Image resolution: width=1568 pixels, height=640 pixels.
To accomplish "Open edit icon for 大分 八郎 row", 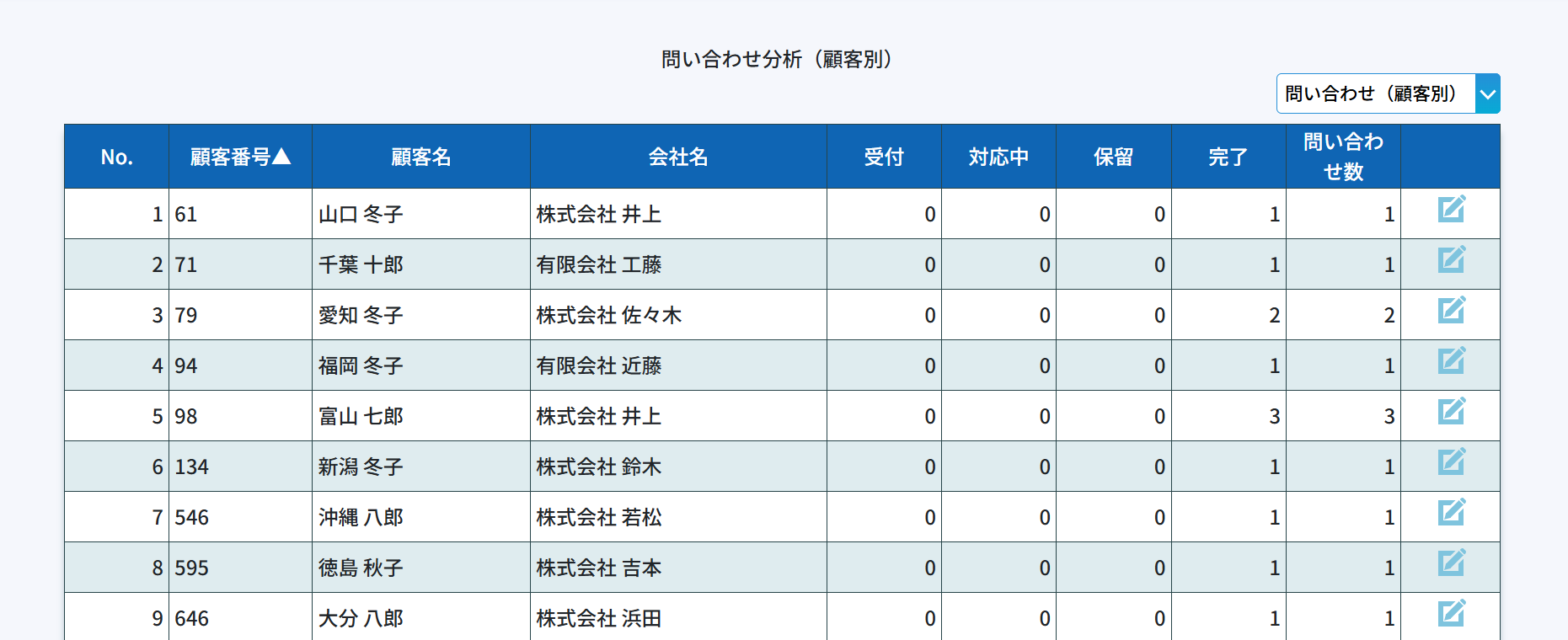I will coord(1451,613).
